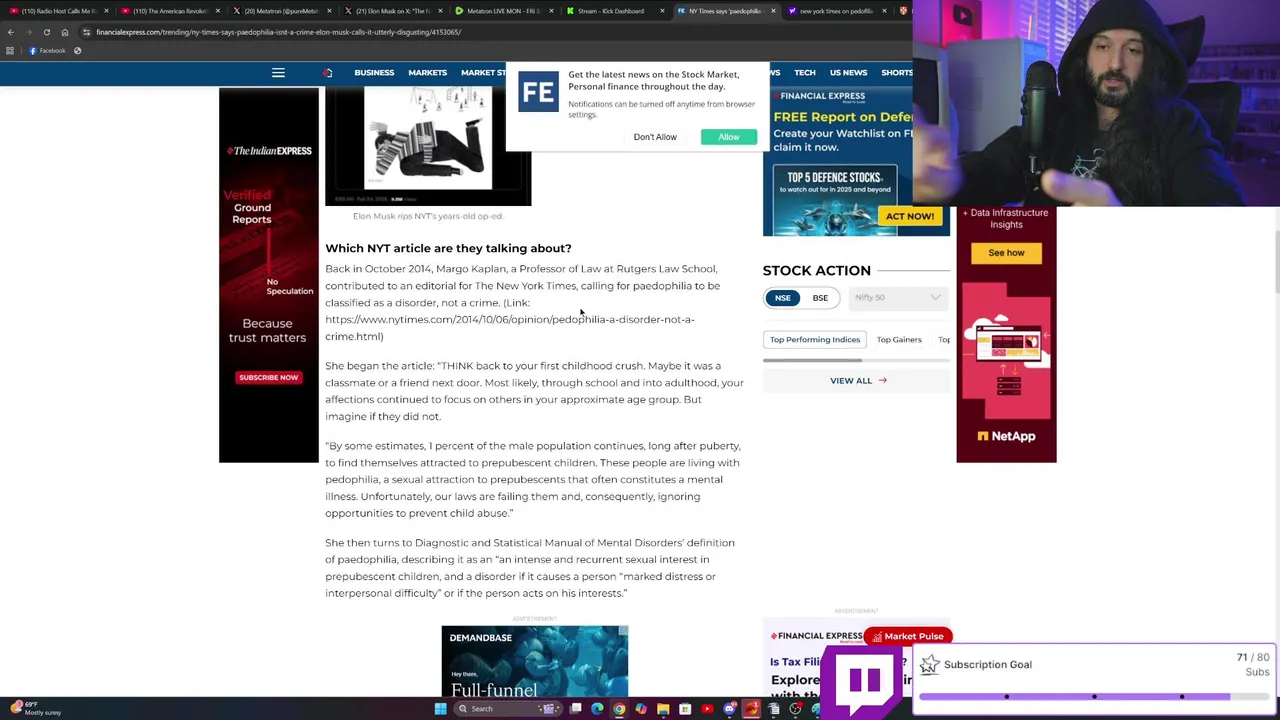
Task: Expand the Nifty 50 index dropdown
Action: coord(897,298)
